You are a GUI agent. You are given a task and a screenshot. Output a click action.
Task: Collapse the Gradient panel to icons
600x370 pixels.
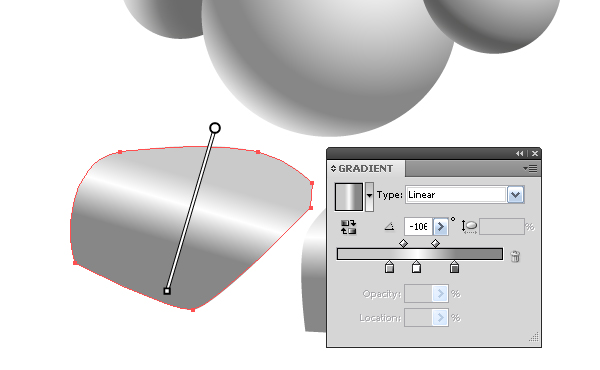[x=519, y=153]
